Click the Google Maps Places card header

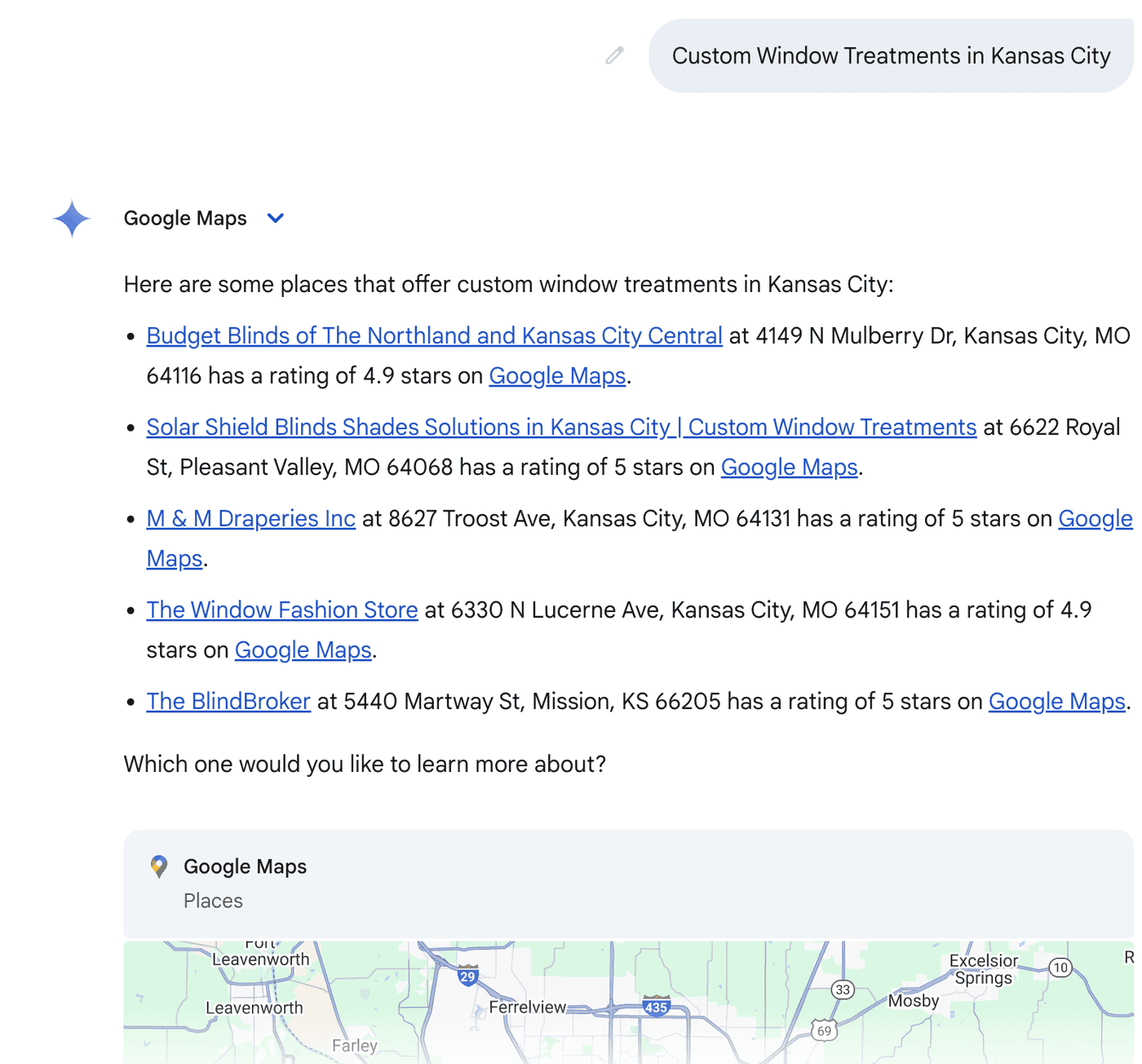click(x=628, y=884)
